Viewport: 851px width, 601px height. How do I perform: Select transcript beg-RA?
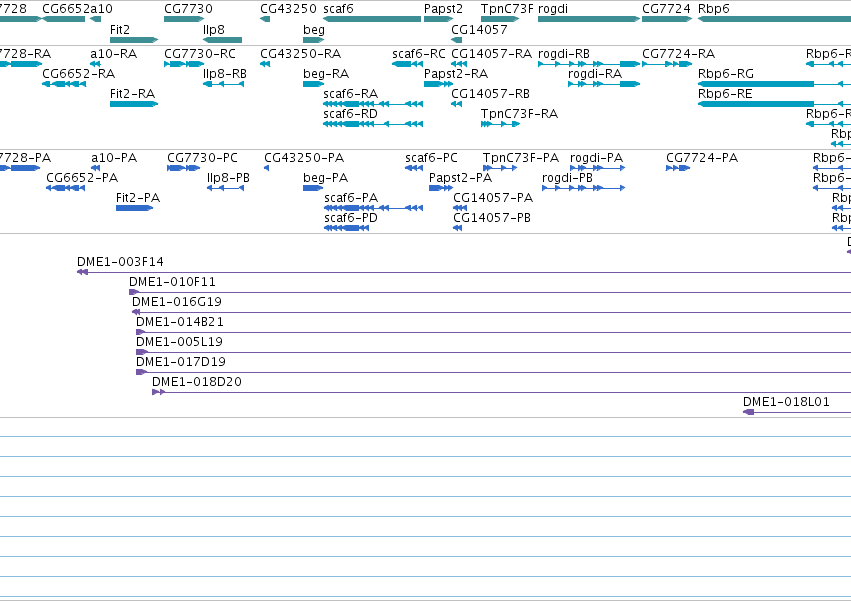(x=313, y=84)
